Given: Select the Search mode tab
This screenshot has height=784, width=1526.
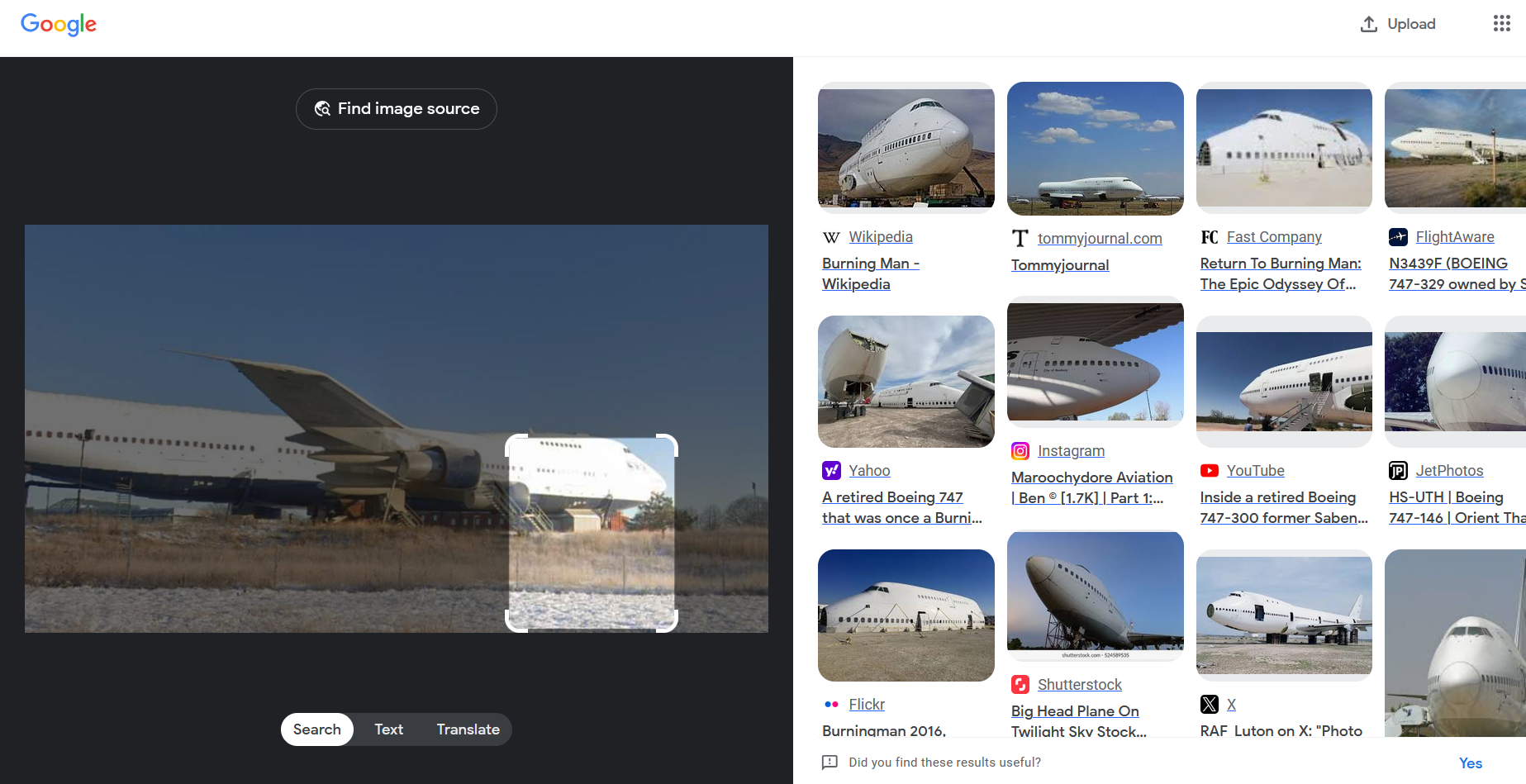Looking at the screenshot, I should [317, 729].
